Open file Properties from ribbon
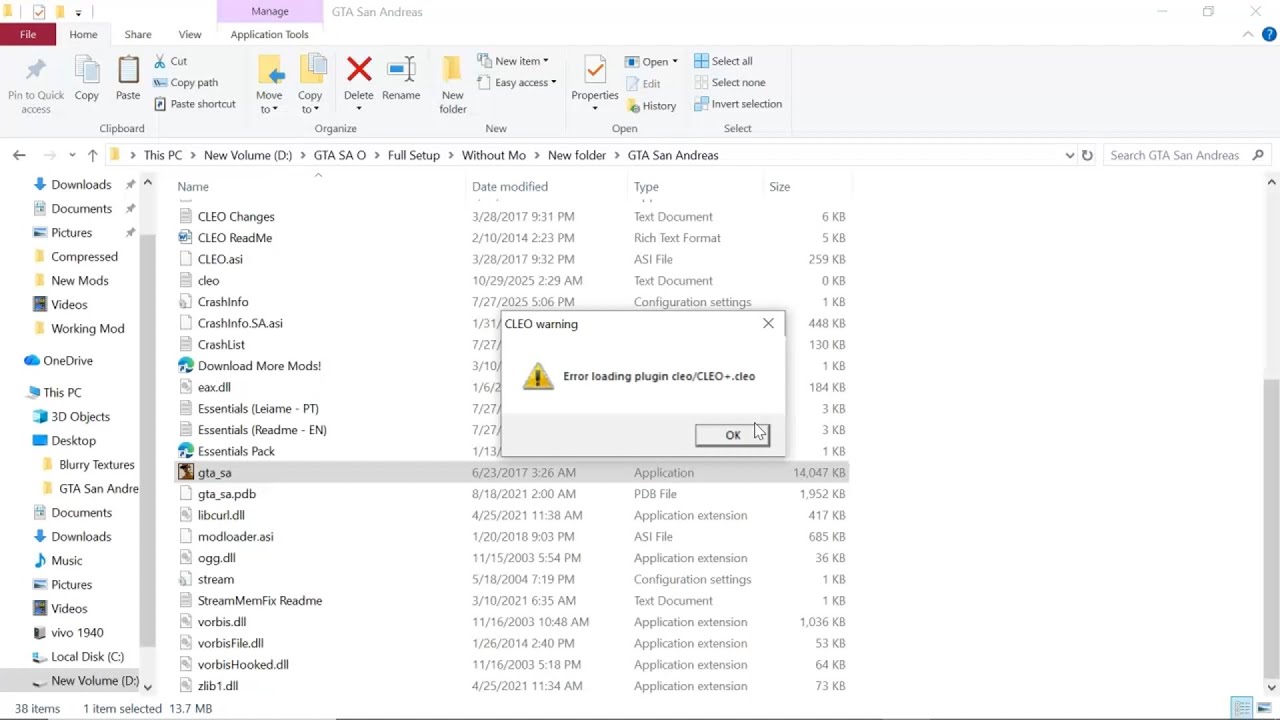Viewport: 1280px width, 720px height. [x=595, y=84]
